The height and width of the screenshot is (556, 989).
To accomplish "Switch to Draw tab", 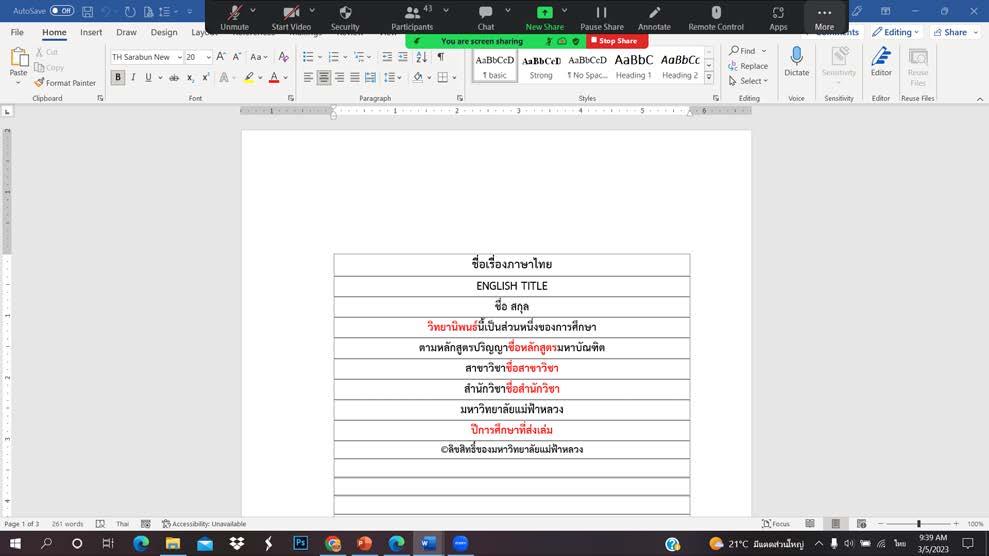I will tap(126, 32).
